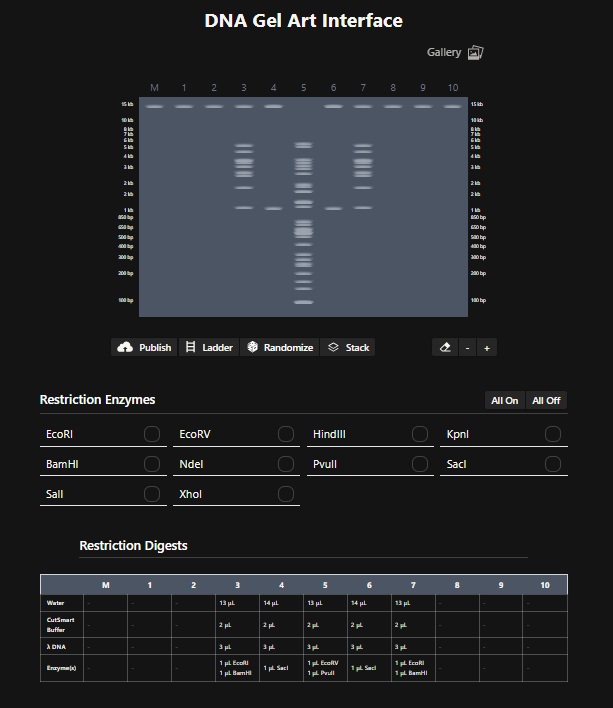Screen dimensions: 613x708
Task: Enable the XhoI enzyme checkbox
Action: [286, 494]
